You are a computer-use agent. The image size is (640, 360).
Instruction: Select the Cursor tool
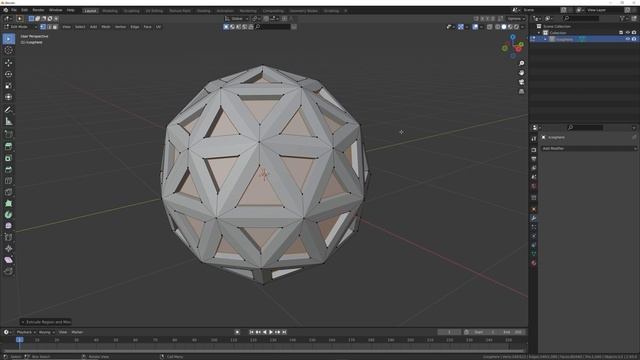[x=9, y=50]
